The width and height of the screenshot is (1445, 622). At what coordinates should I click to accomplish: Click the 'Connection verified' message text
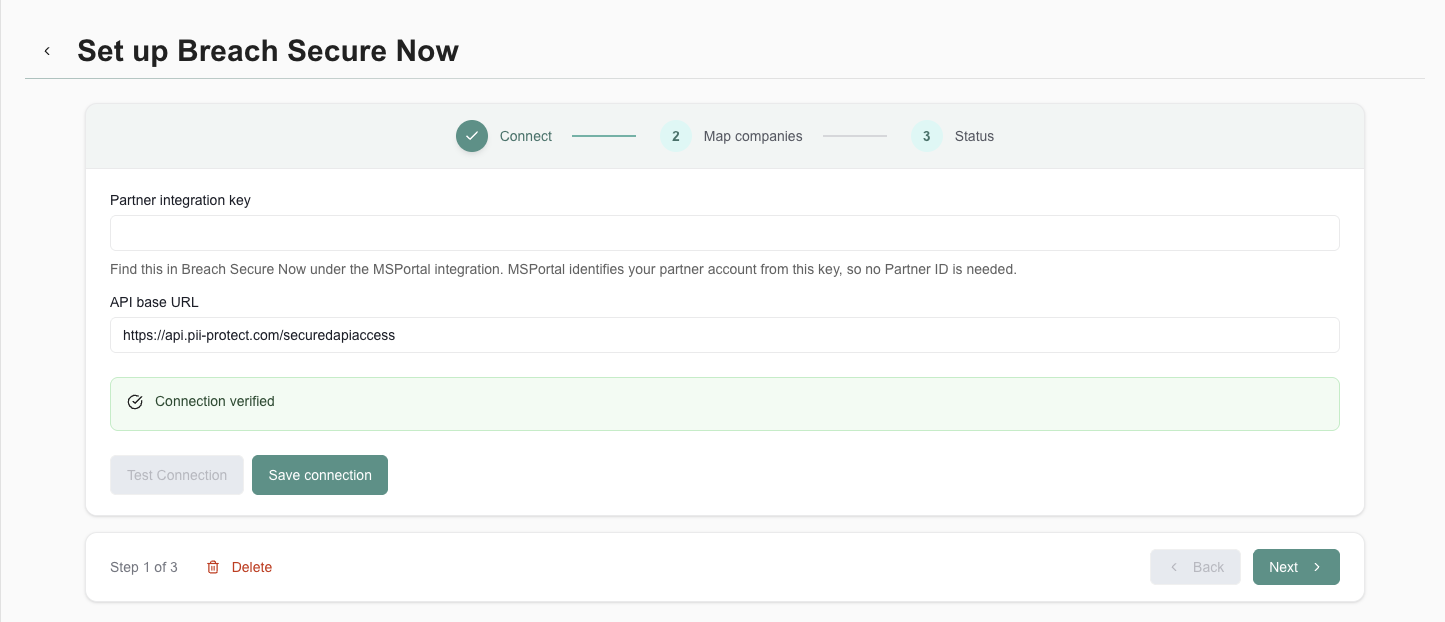[215, 401]
